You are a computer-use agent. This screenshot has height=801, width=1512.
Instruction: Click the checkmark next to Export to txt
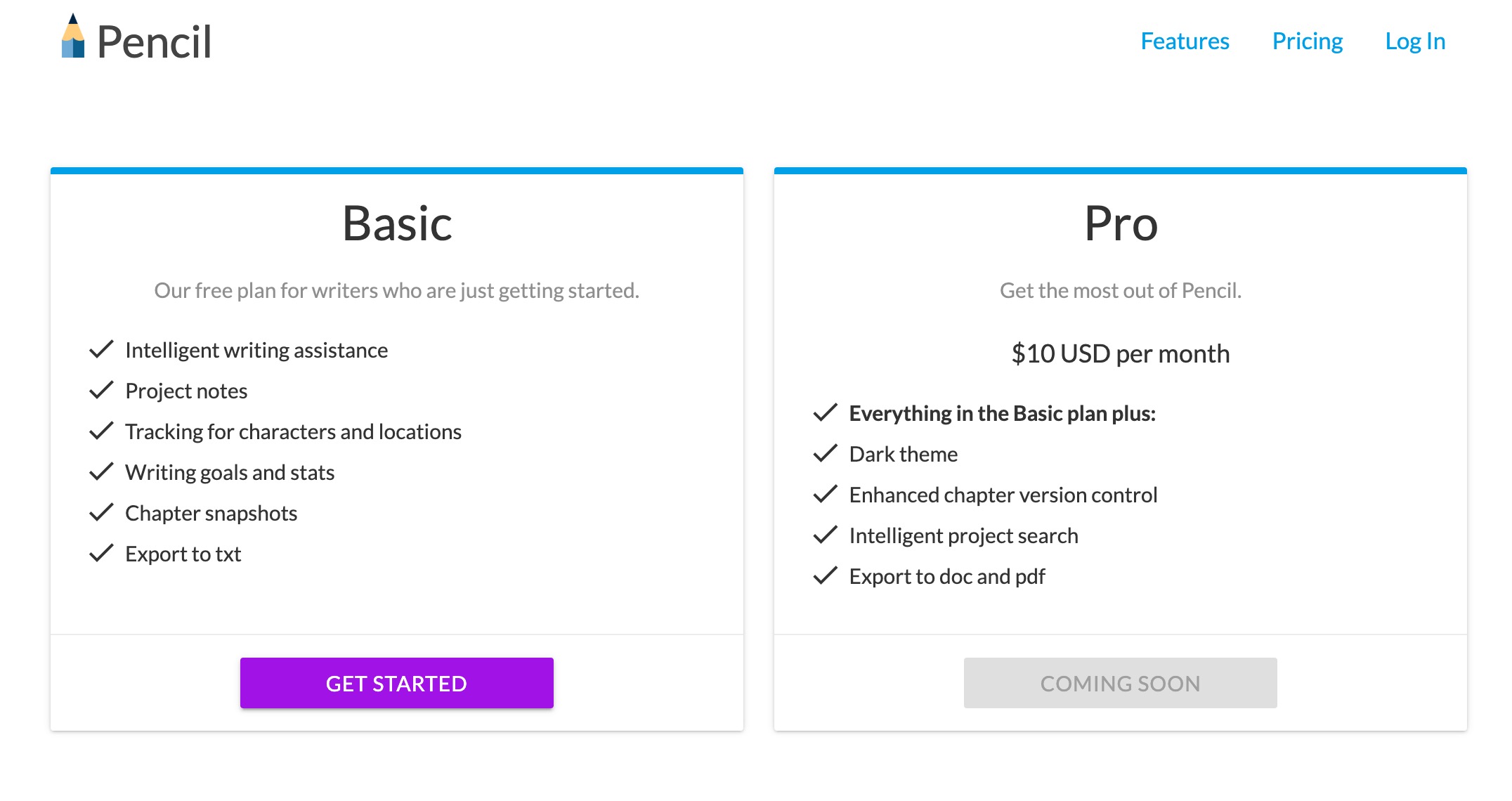point(102,553)
